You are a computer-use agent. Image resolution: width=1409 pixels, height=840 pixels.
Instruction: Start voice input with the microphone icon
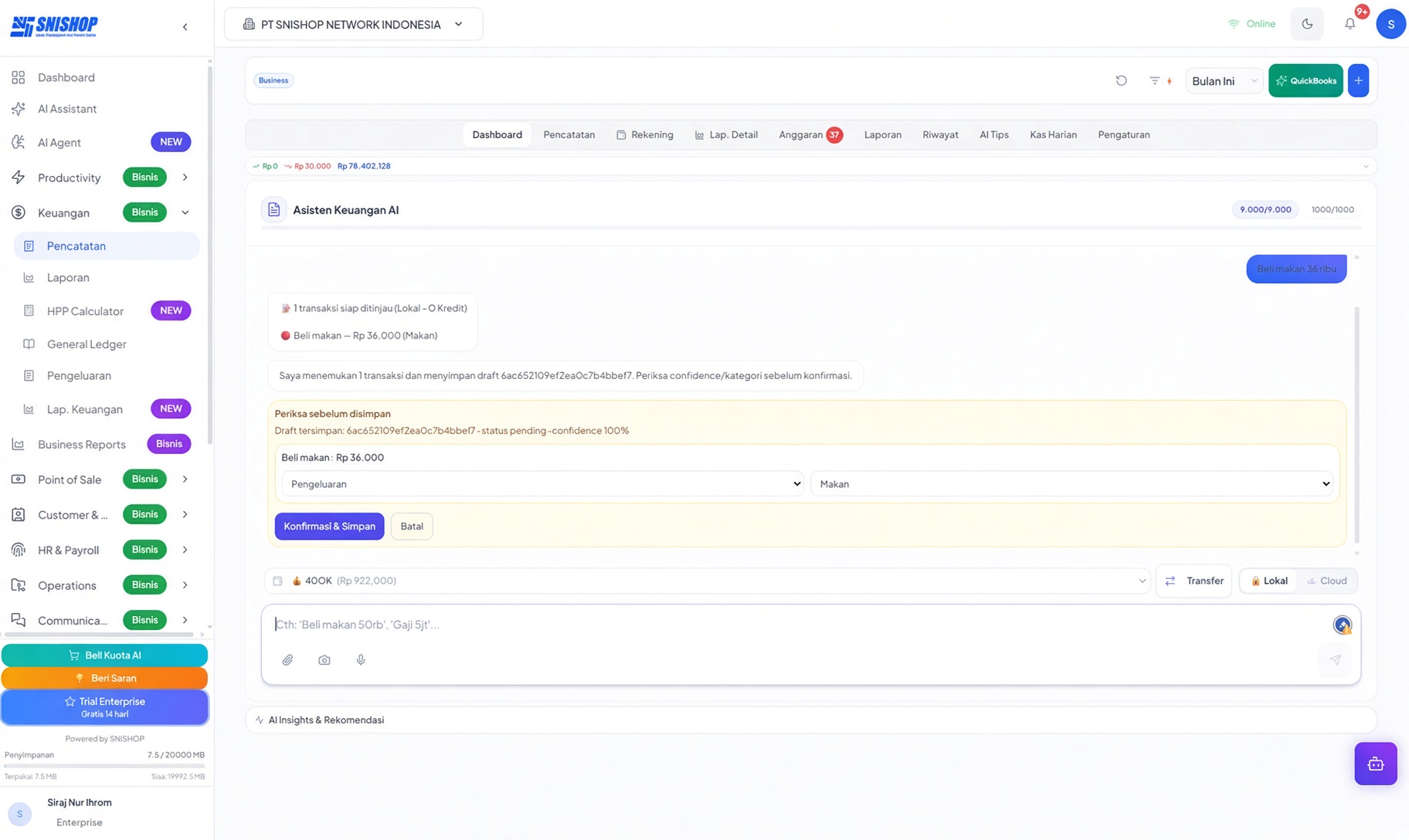361,660
